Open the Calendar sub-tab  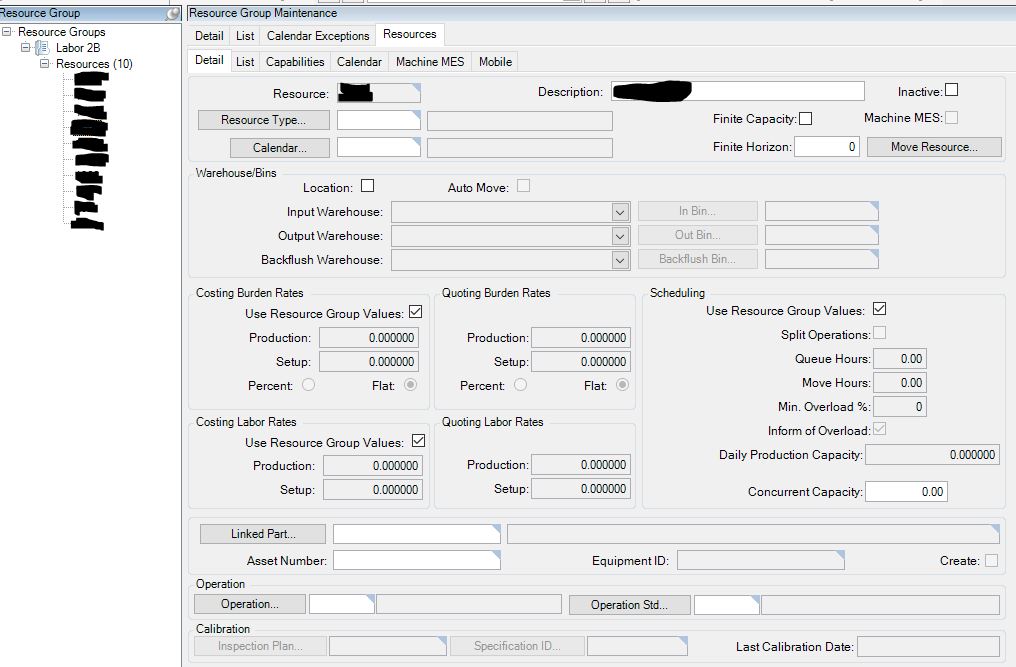click(x=359, y=62)
